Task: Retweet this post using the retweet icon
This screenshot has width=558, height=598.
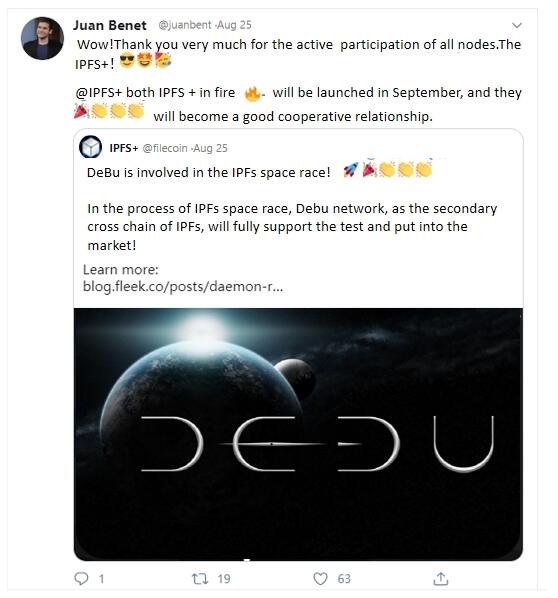Action: (200, 579)
